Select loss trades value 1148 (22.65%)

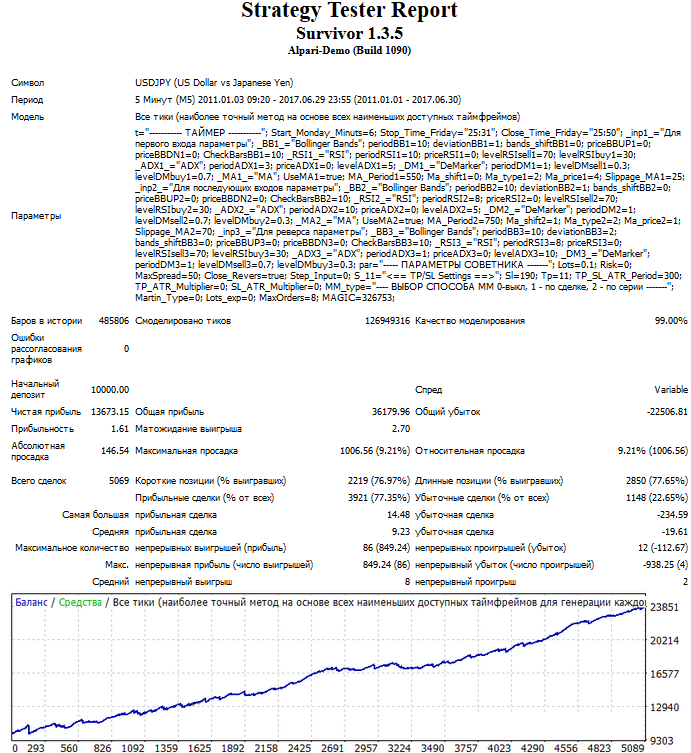656,498
